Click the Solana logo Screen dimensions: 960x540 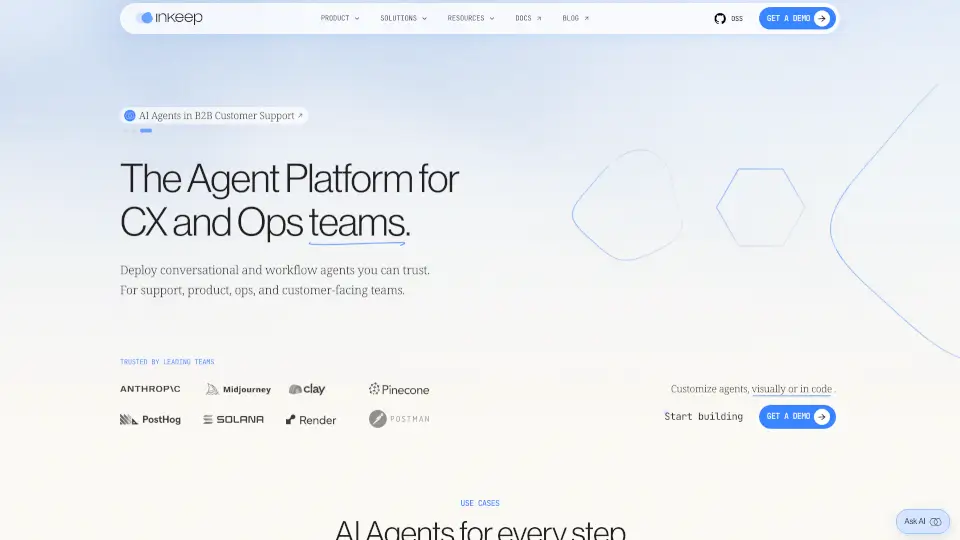coord(233,420)
